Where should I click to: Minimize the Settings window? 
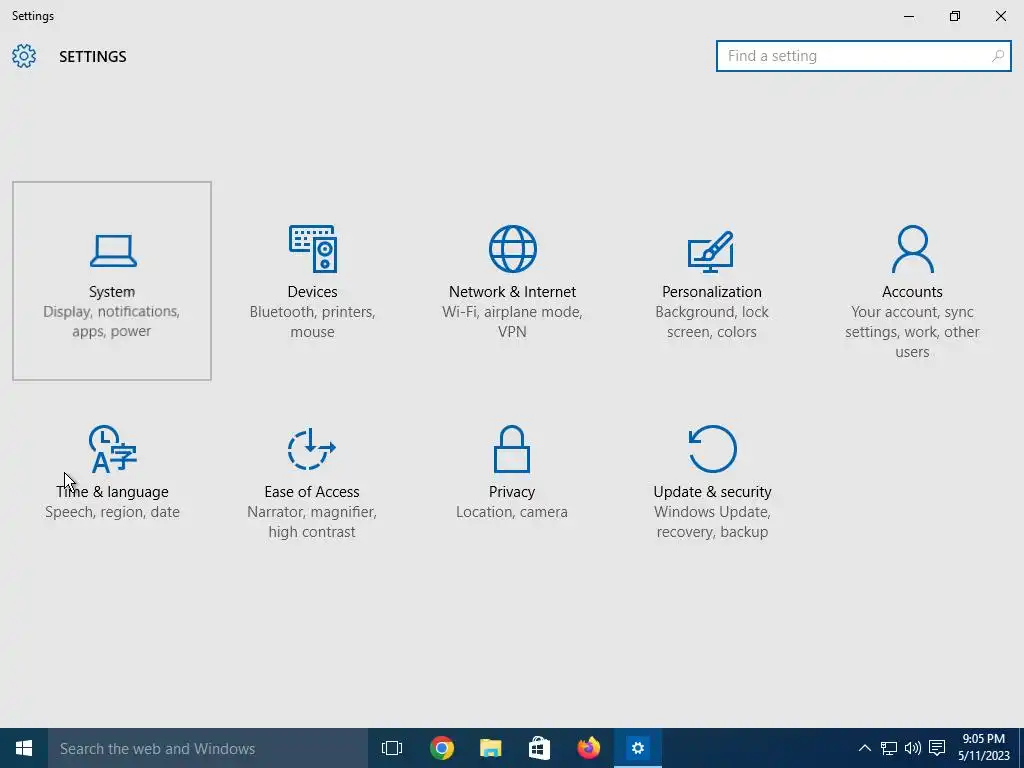(908, 16)
